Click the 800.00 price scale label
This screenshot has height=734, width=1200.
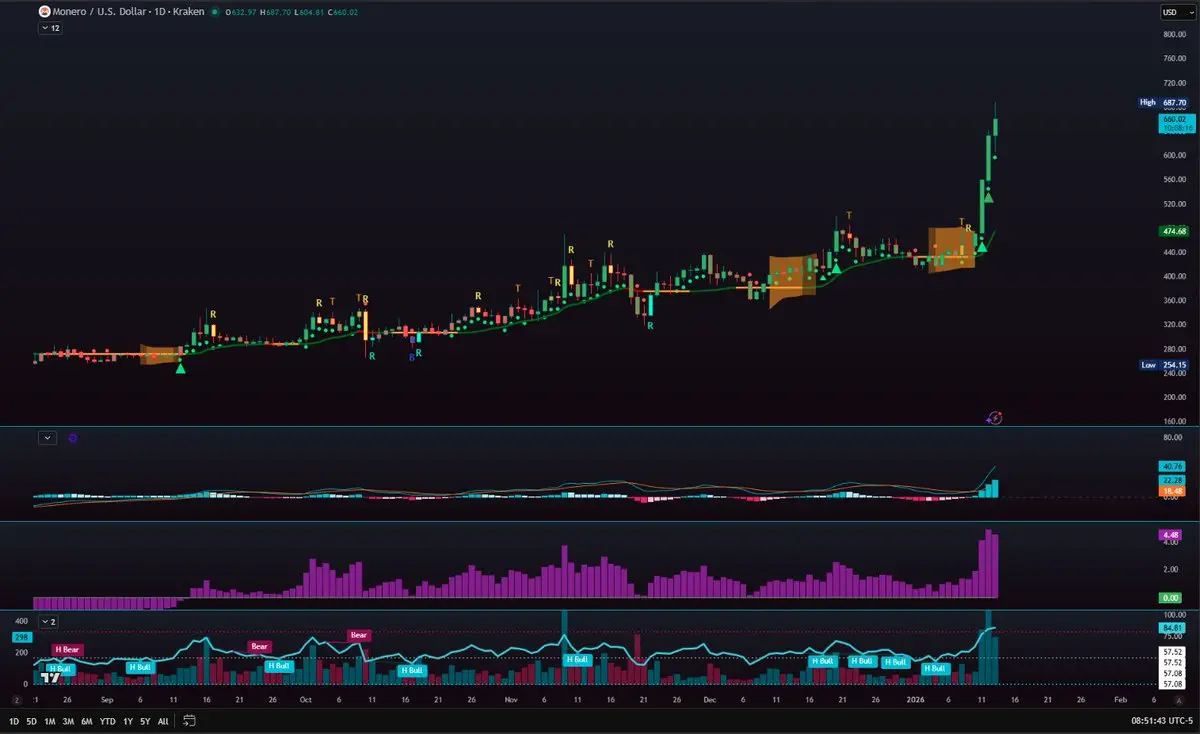[1174, 34]
